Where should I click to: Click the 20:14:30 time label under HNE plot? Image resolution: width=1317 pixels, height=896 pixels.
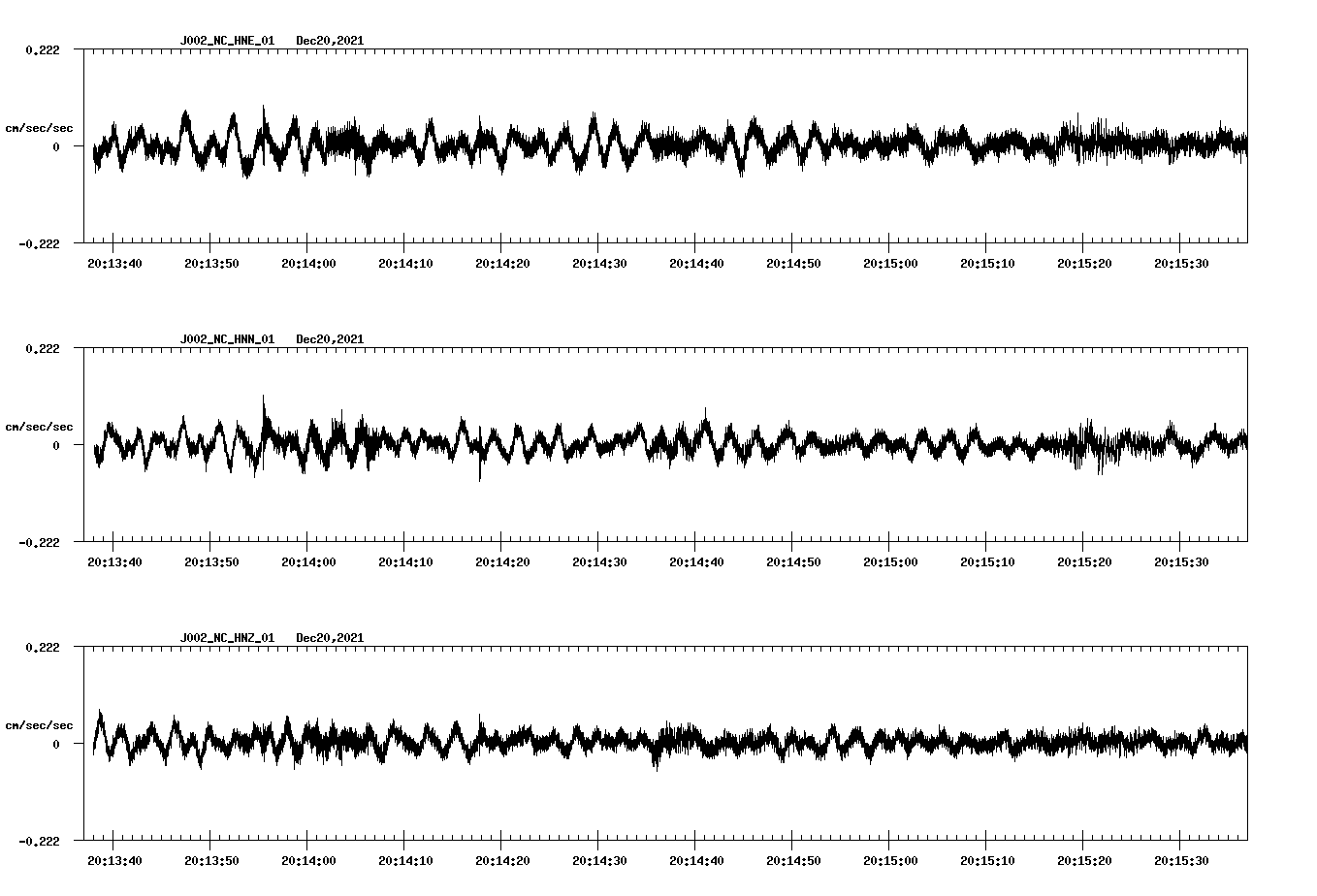[x=599, y=263]
